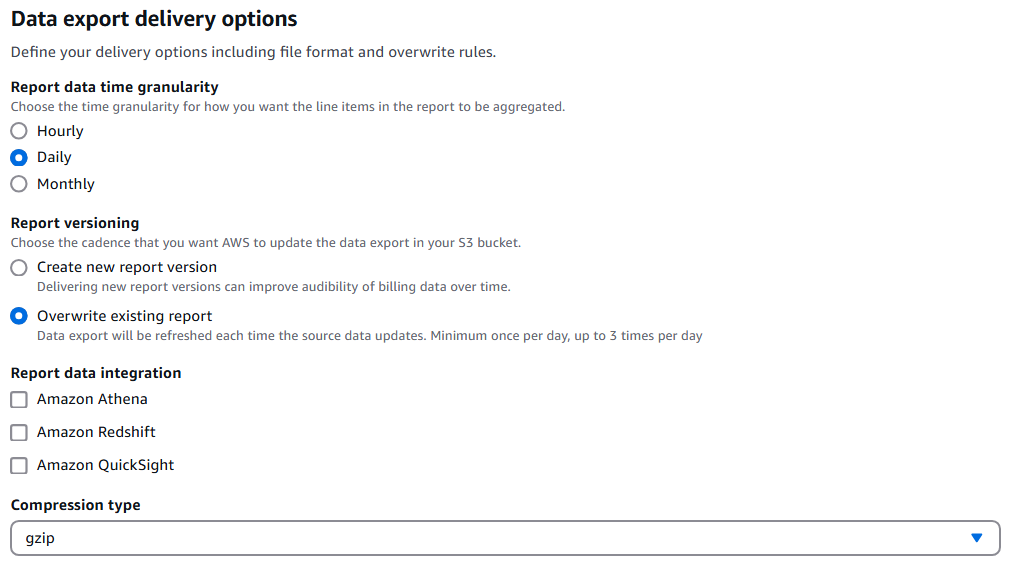
Task: Select the Hourly radio button
Action: tap(19, 131)
